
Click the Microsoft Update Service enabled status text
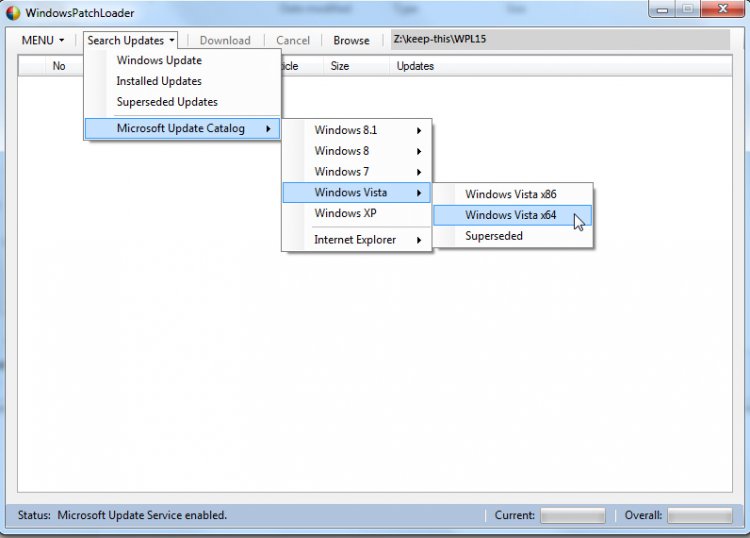point(142,515)
